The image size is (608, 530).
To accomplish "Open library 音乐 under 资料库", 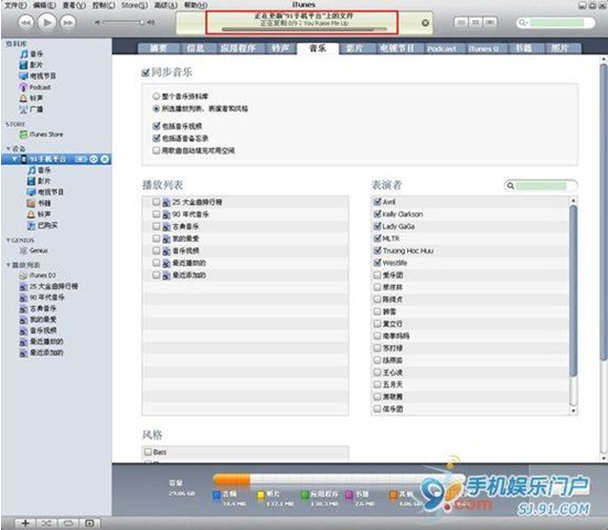I will click(x=32, y=54).
